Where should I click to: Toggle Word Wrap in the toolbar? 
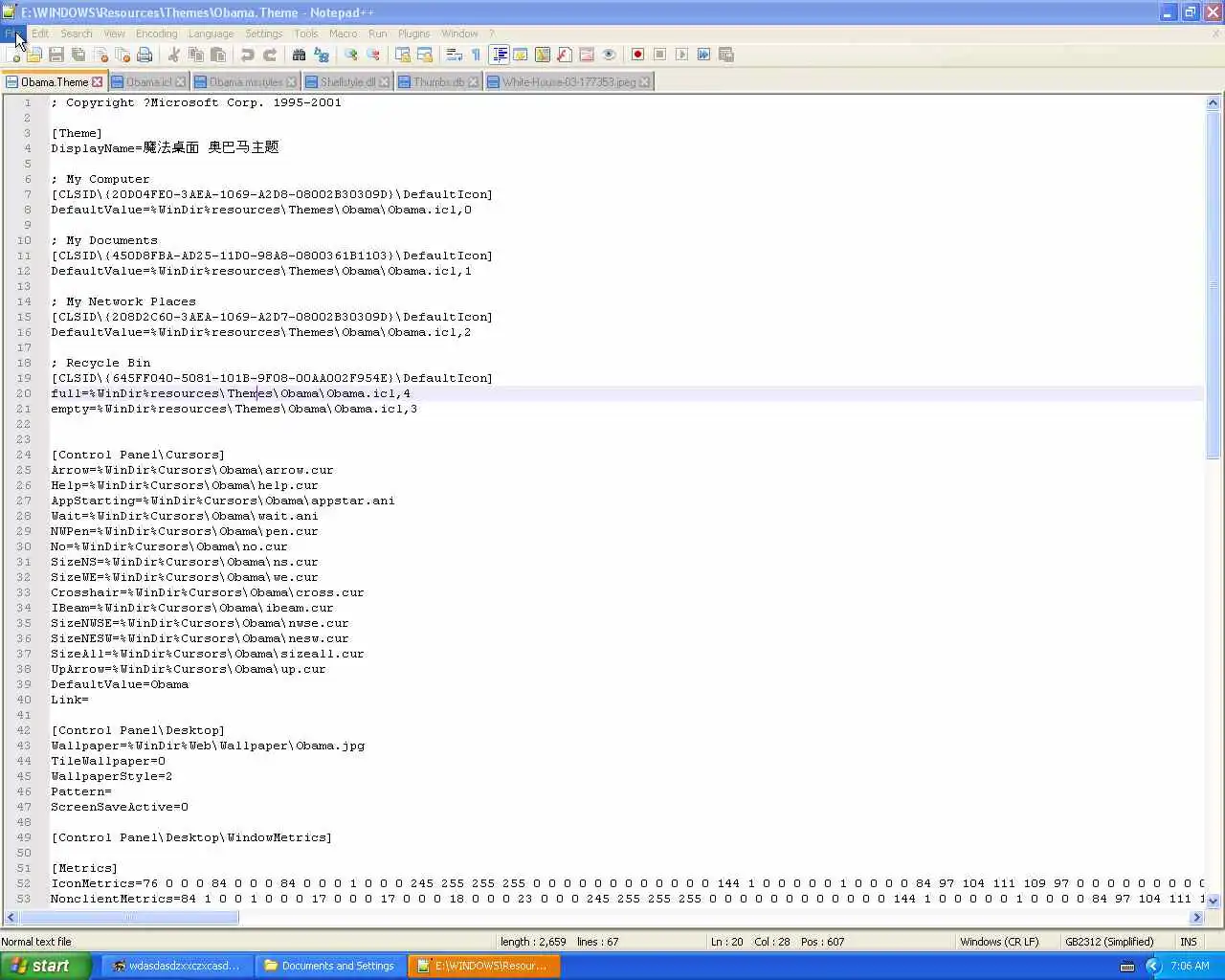coord(455,55)
